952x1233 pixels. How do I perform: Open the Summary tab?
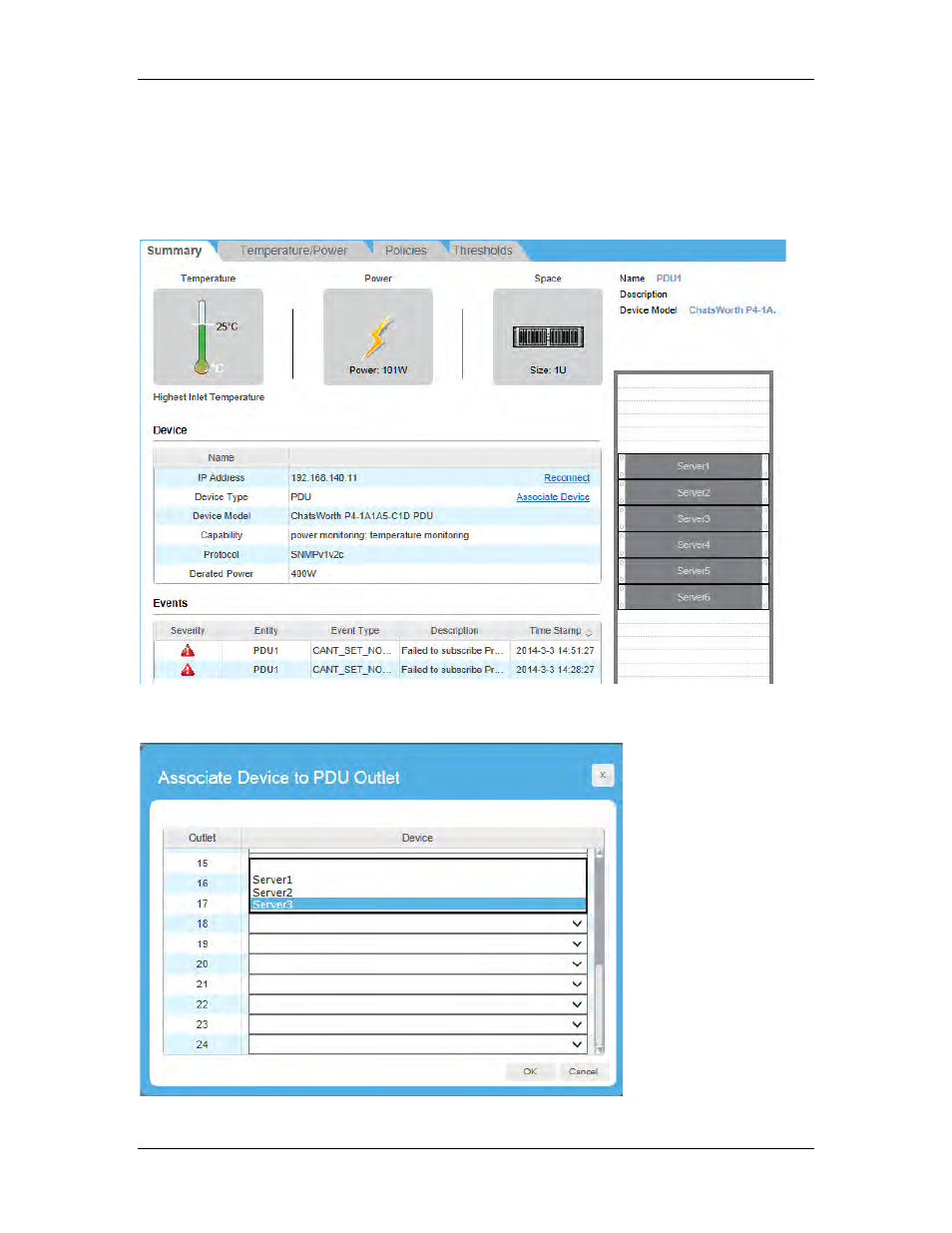tap(175, 251)
